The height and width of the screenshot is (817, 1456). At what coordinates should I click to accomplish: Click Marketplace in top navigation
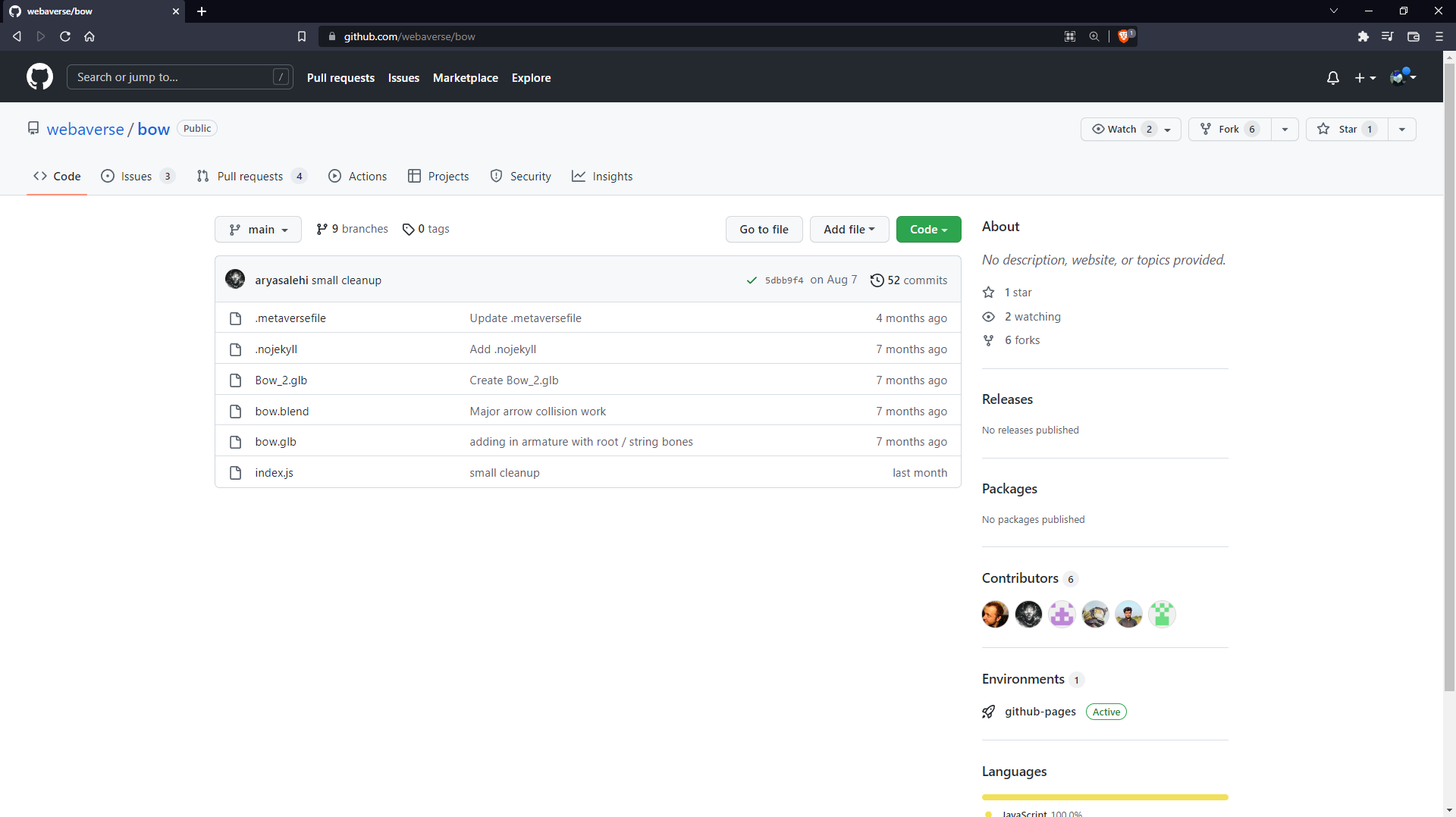[x=466, y=78]
